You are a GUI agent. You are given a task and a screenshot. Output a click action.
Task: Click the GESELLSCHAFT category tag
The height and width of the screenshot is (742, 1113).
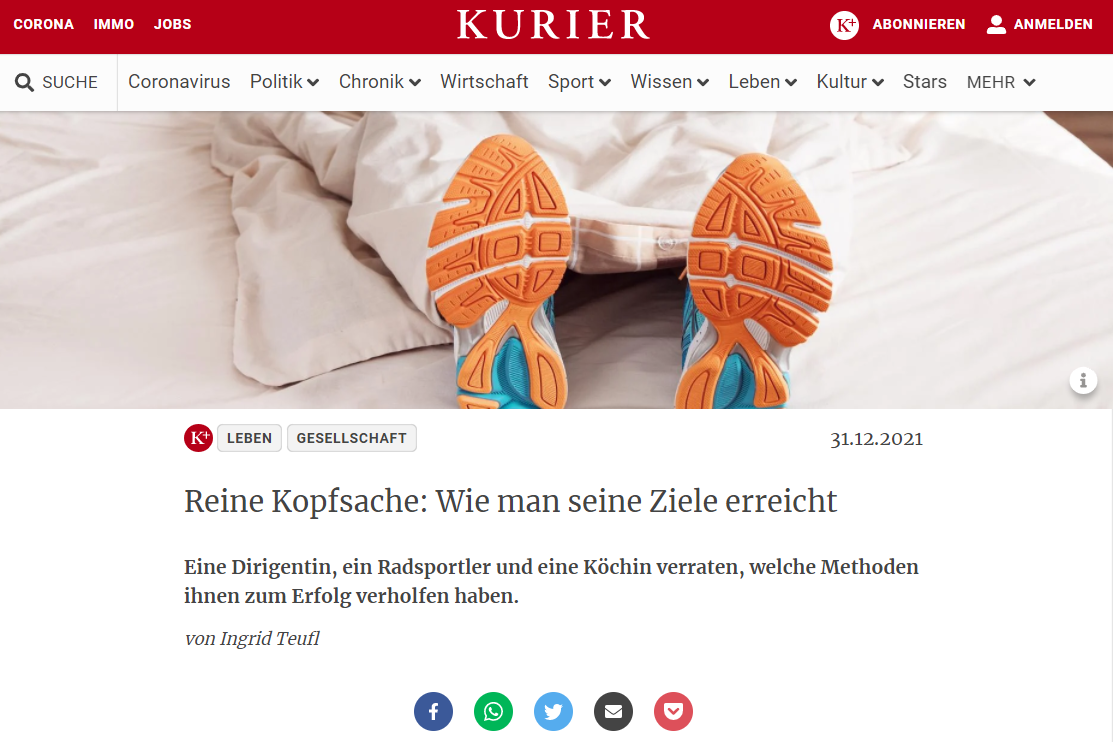[x=351, y=438]
